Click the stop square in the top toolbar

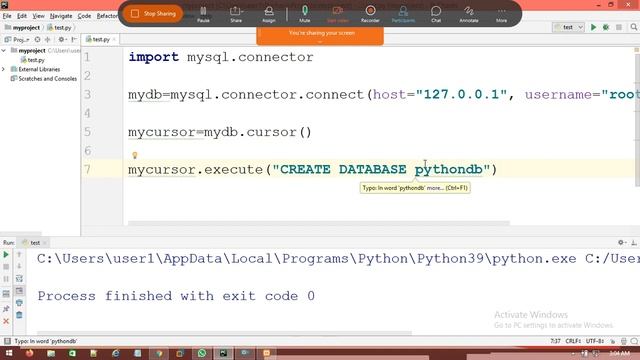[619, 27]
